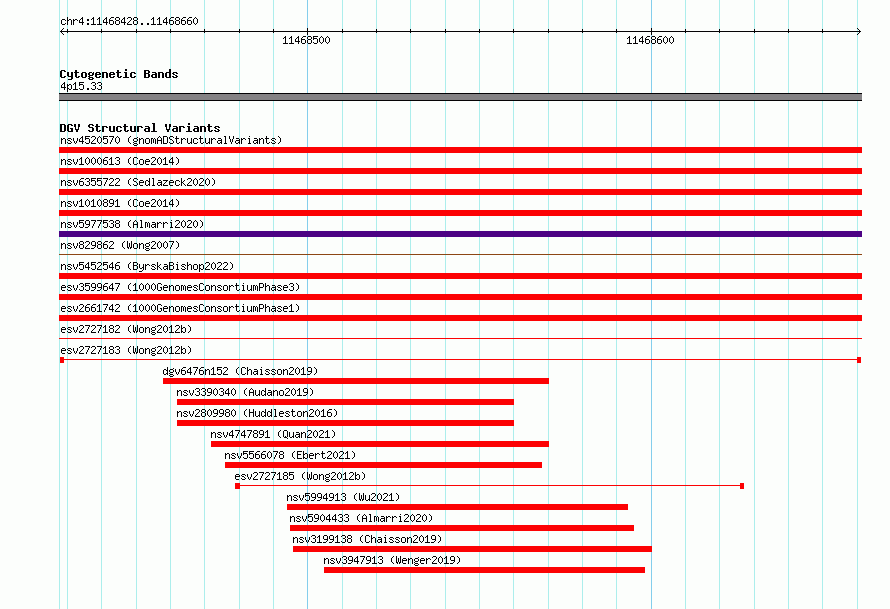Viewport: 890px width, 609px height.
Task: Click the 11468500 ruler tick label
Action: (x=306, y=40)
